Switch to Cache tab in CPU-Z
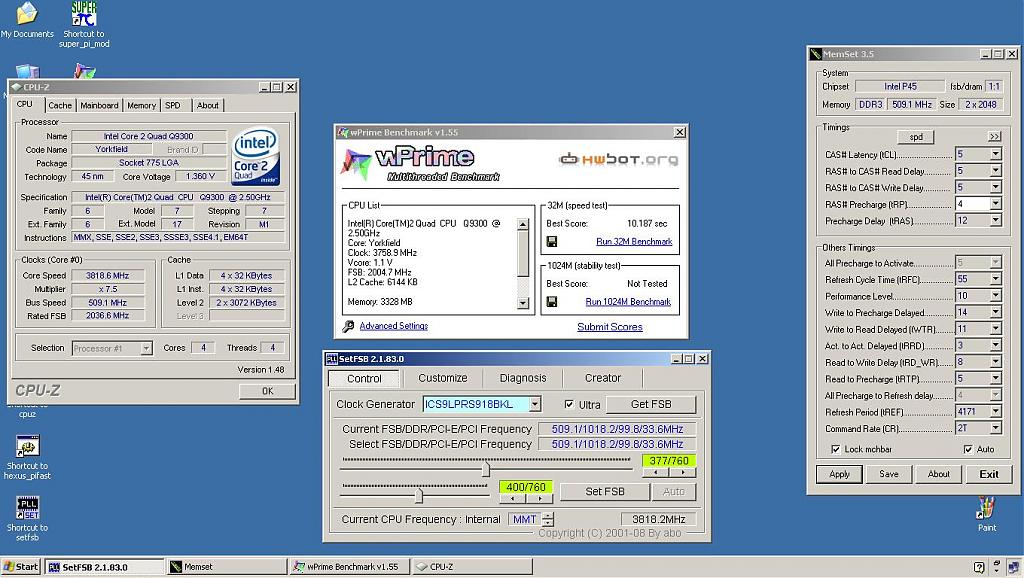Viewport: 1024px width, 578px height. pyautogui.click(x=60, y=105)
